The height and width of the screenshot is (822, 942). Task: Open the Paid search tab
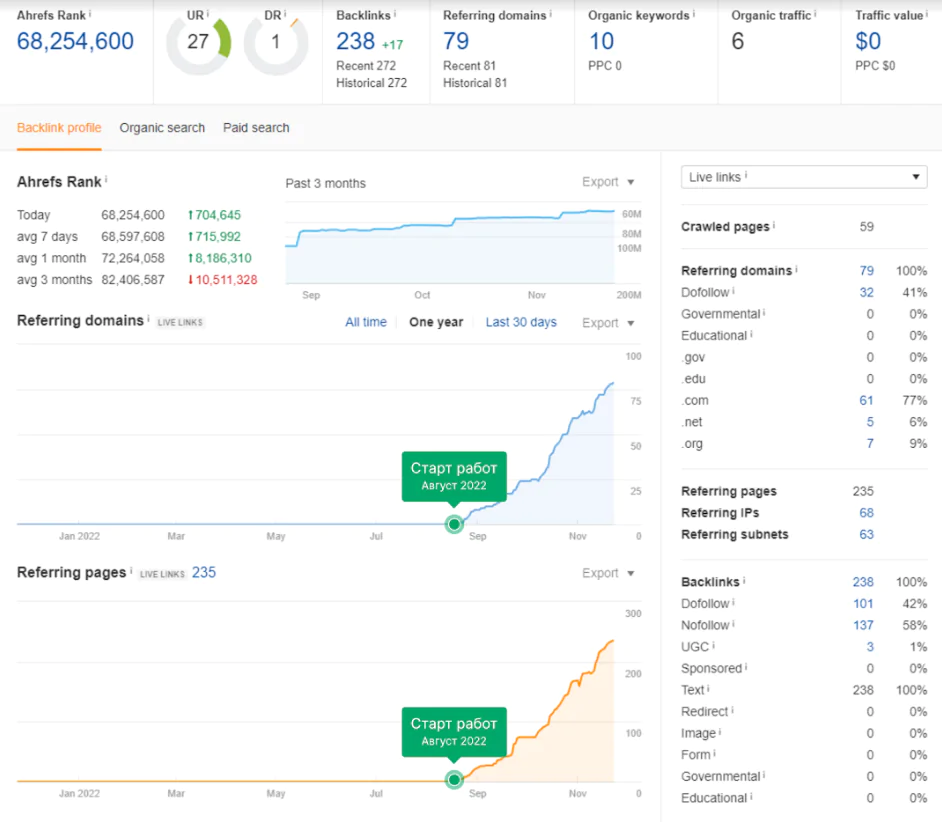pyautogui.click(x=256, y=128)
